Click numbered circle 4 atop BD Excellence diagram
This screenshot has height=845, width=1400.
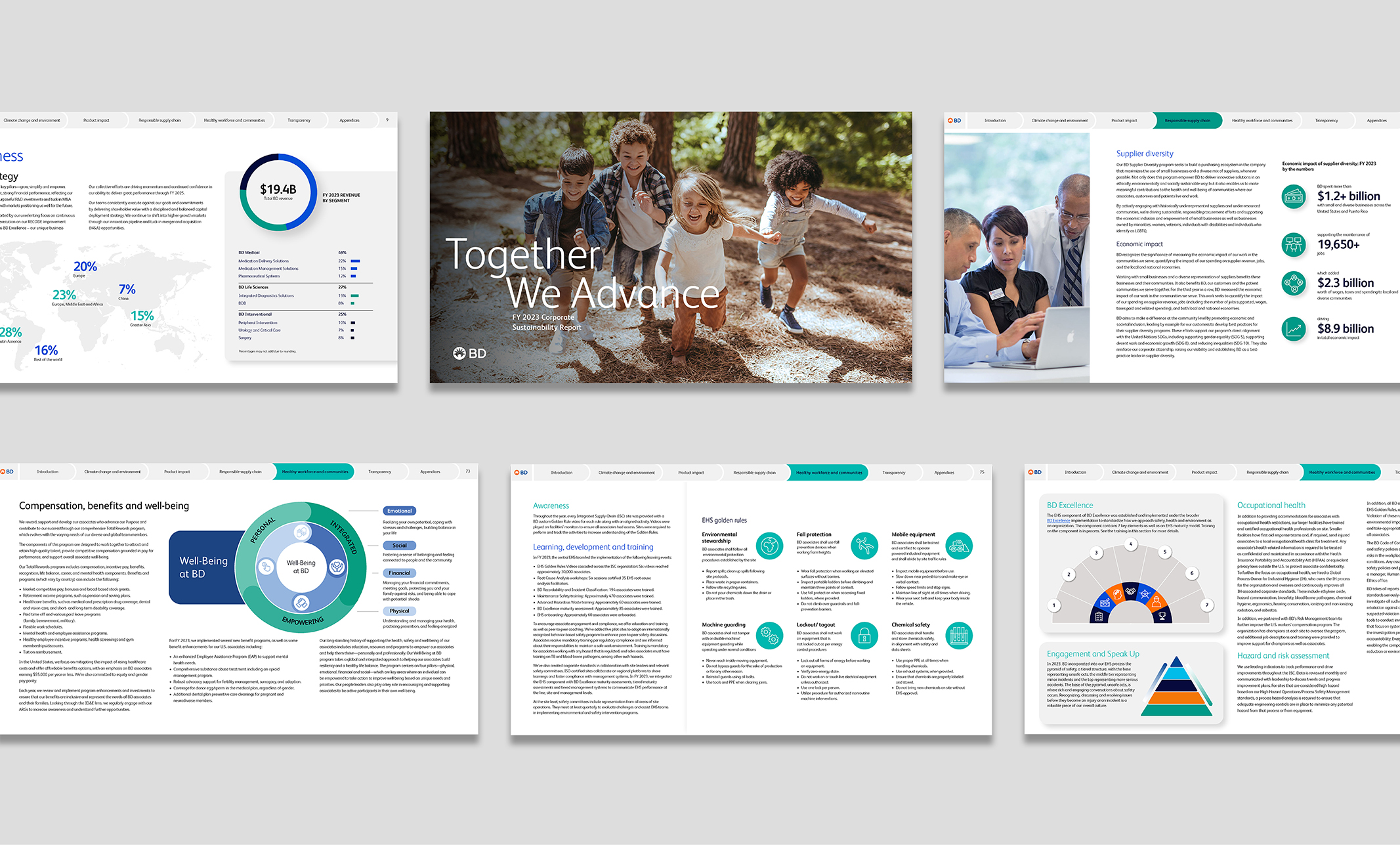click(x=1130, y=544)
